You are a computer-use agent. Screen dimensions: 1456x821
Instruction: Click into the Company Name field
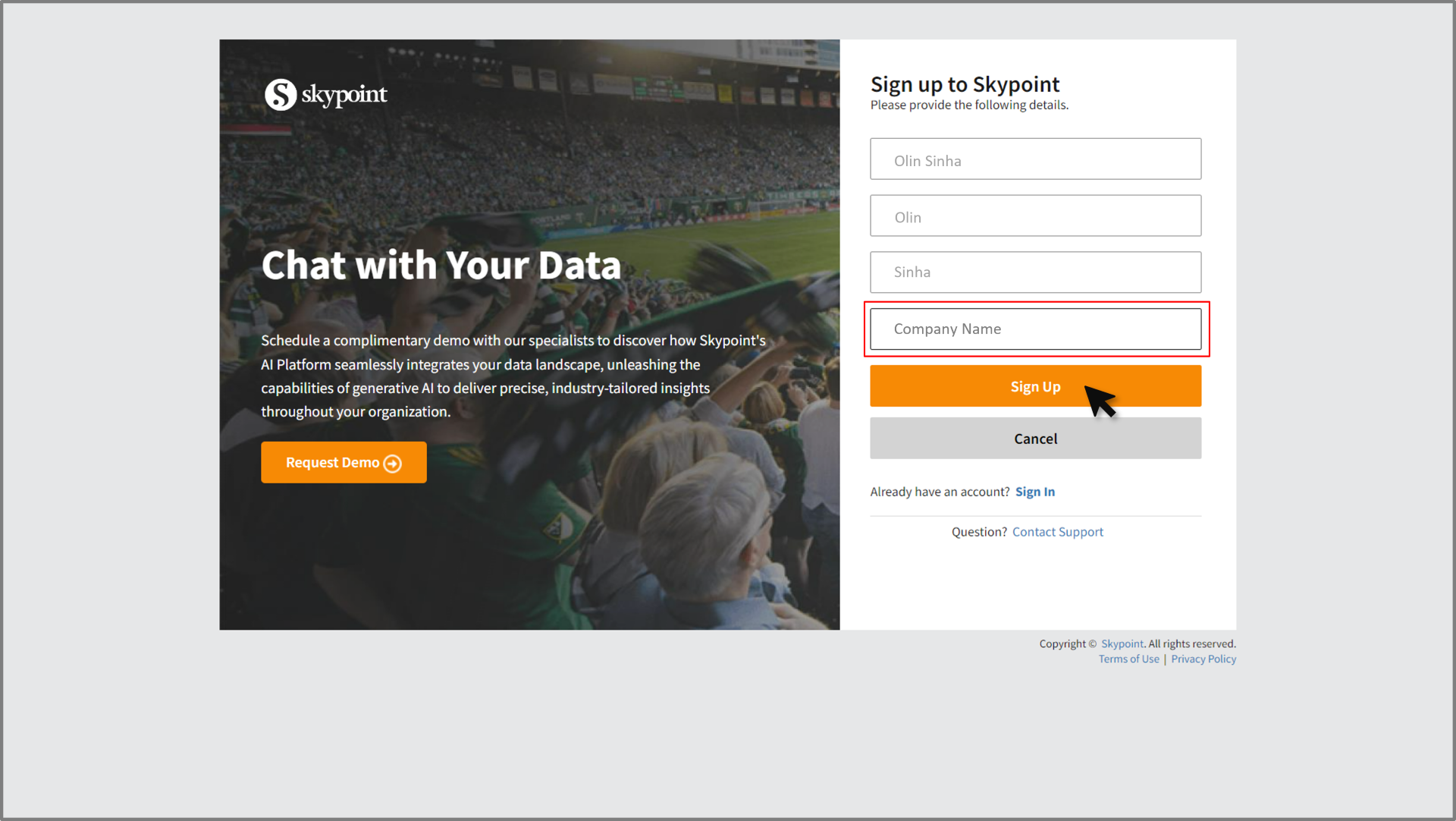pos(1035,329)
